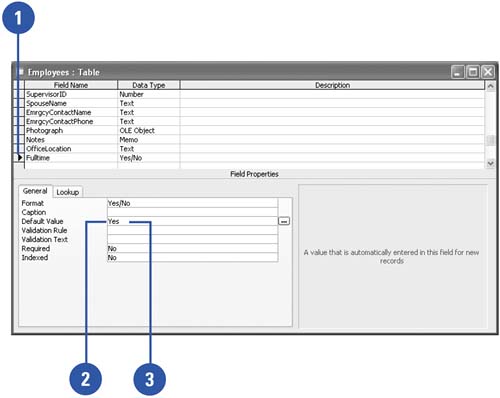500x398 pixels.
Task: Click the scroll down arrow of field list
Action: [490, 163]
